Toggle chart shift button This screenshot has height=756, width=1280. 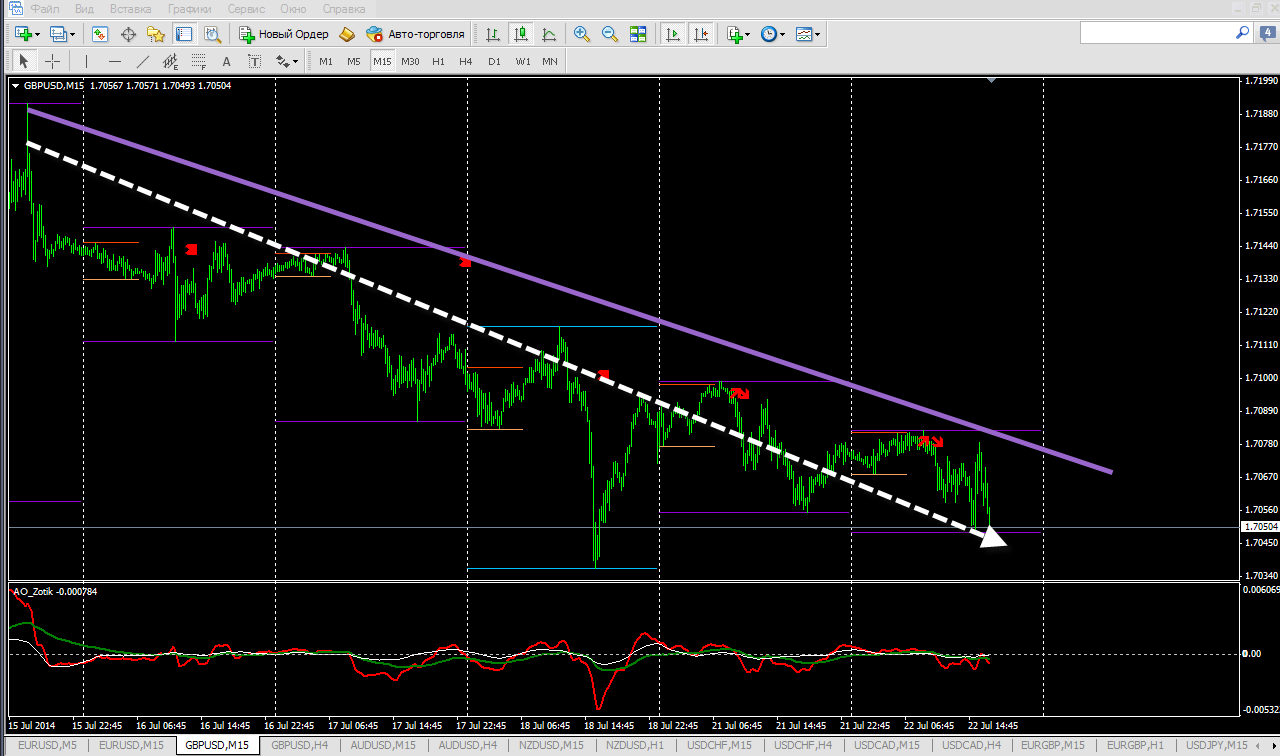[701, 34]
